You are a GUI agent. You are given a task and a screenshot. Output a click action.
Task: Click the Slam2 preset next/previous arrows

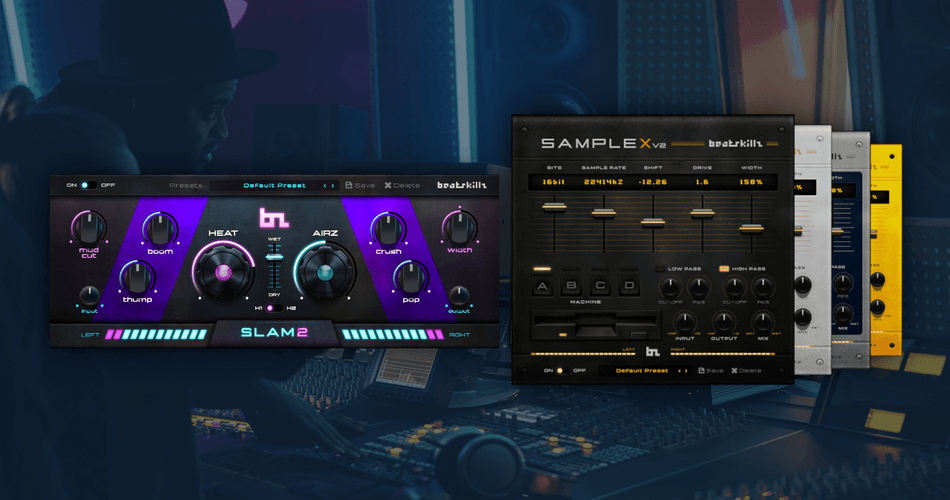coord(327,185)
